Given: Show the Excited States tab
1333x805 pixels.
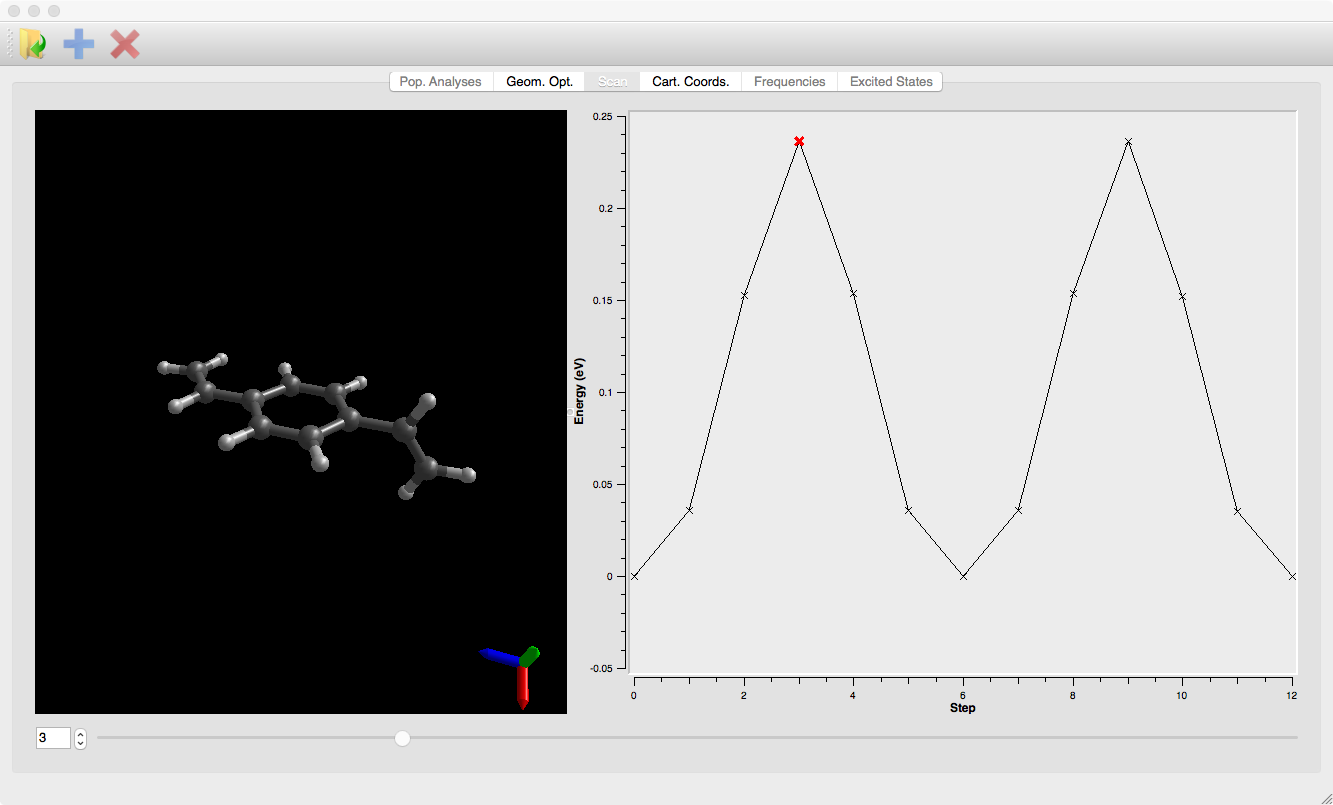Looking at the screenshot, I should click(x=890, y=82).
